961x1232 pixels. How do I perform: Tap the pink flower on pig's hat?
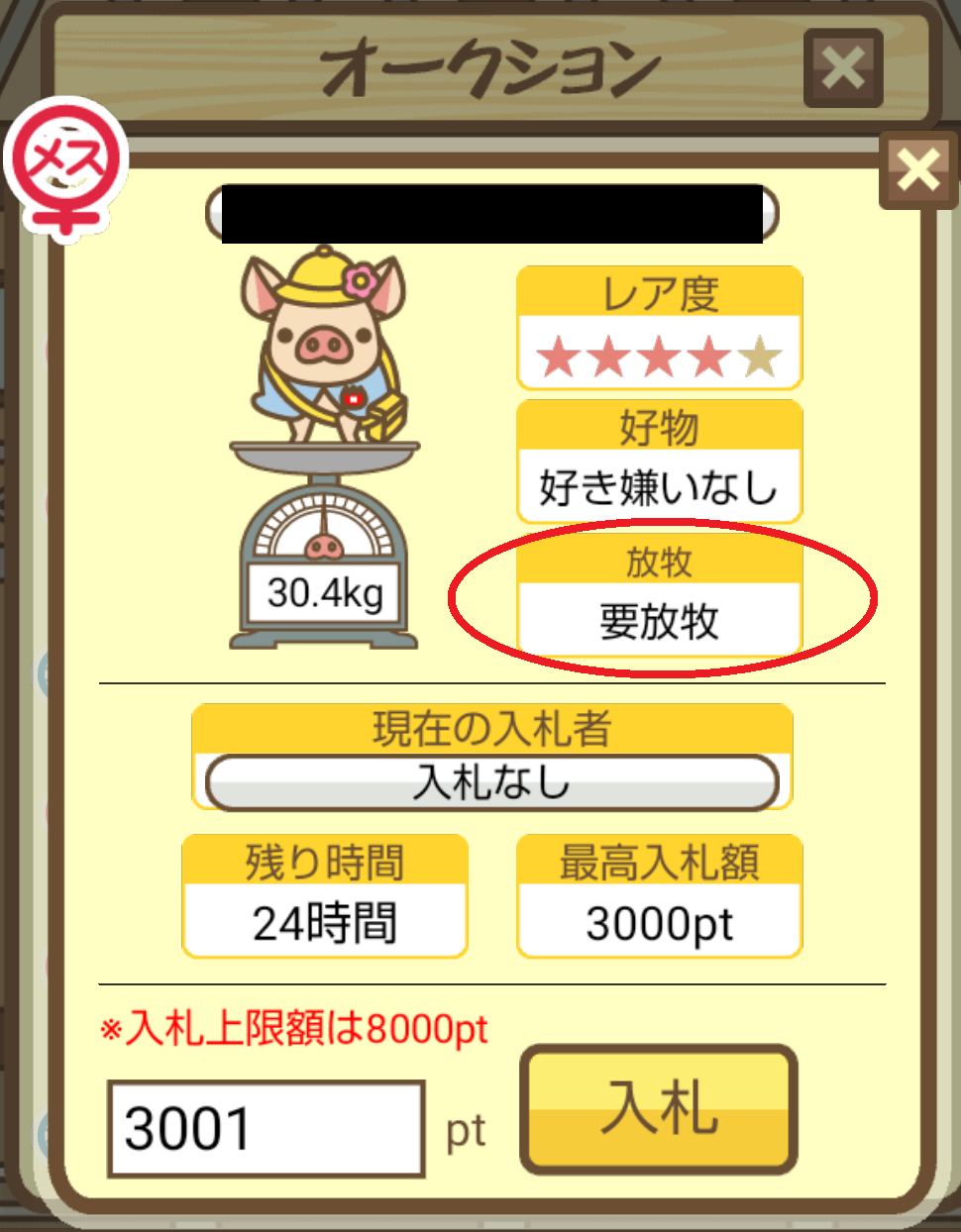coord(361,282)
